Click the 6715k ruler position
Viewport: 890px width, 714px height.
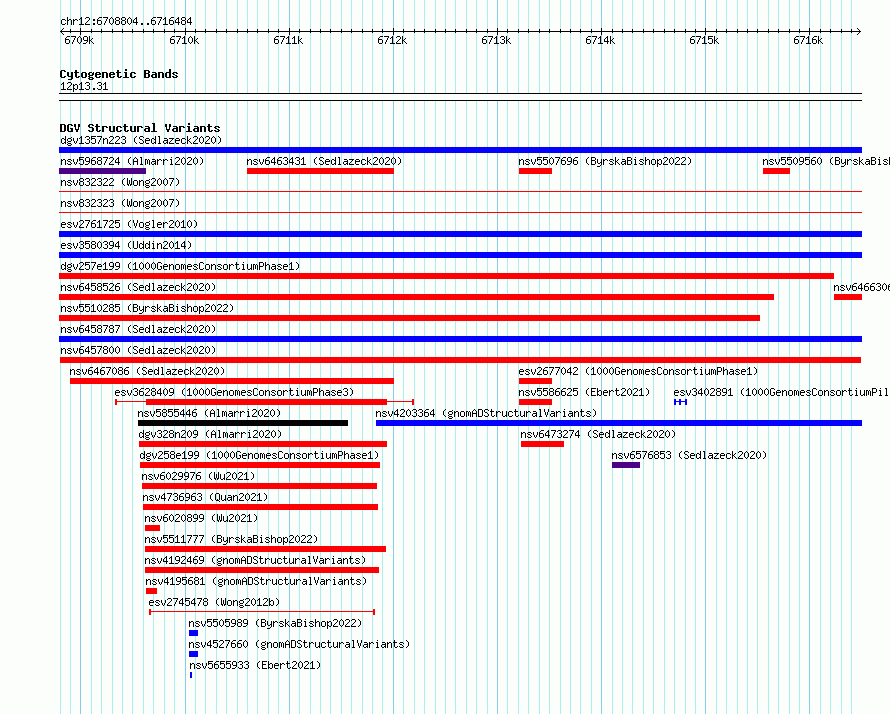click(704, 40)
